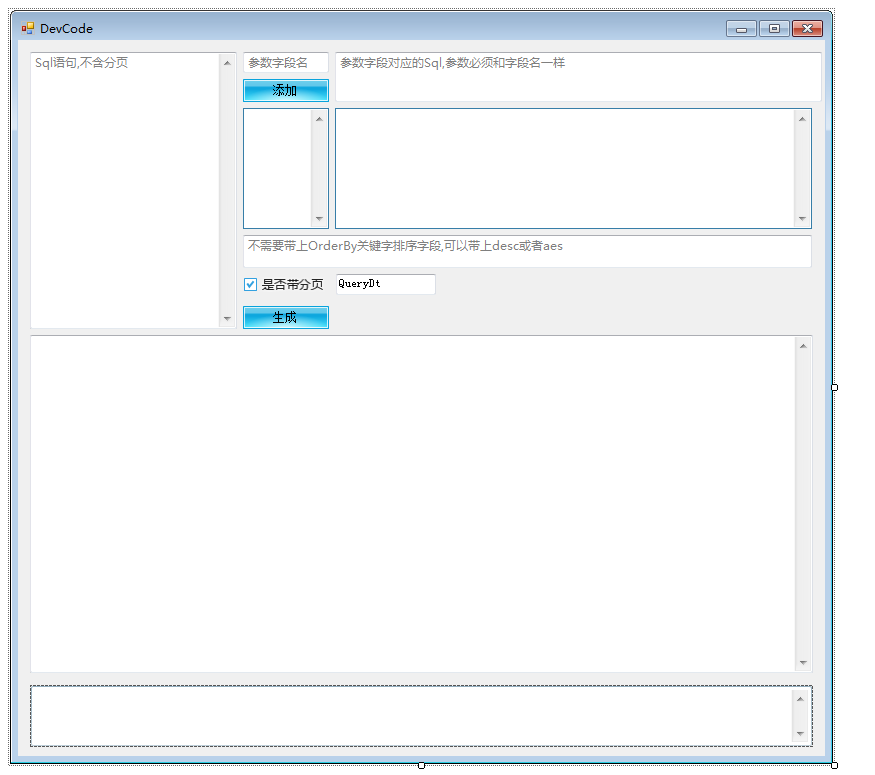Click the QueryDt text field
The height and width of the screenshot is (775, 875).
386,284
